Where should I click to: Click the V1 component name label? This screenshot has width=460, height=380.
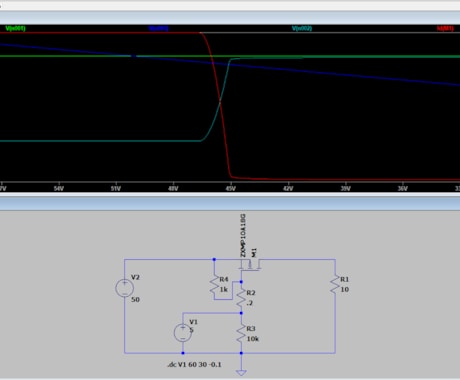coord(193,322)
